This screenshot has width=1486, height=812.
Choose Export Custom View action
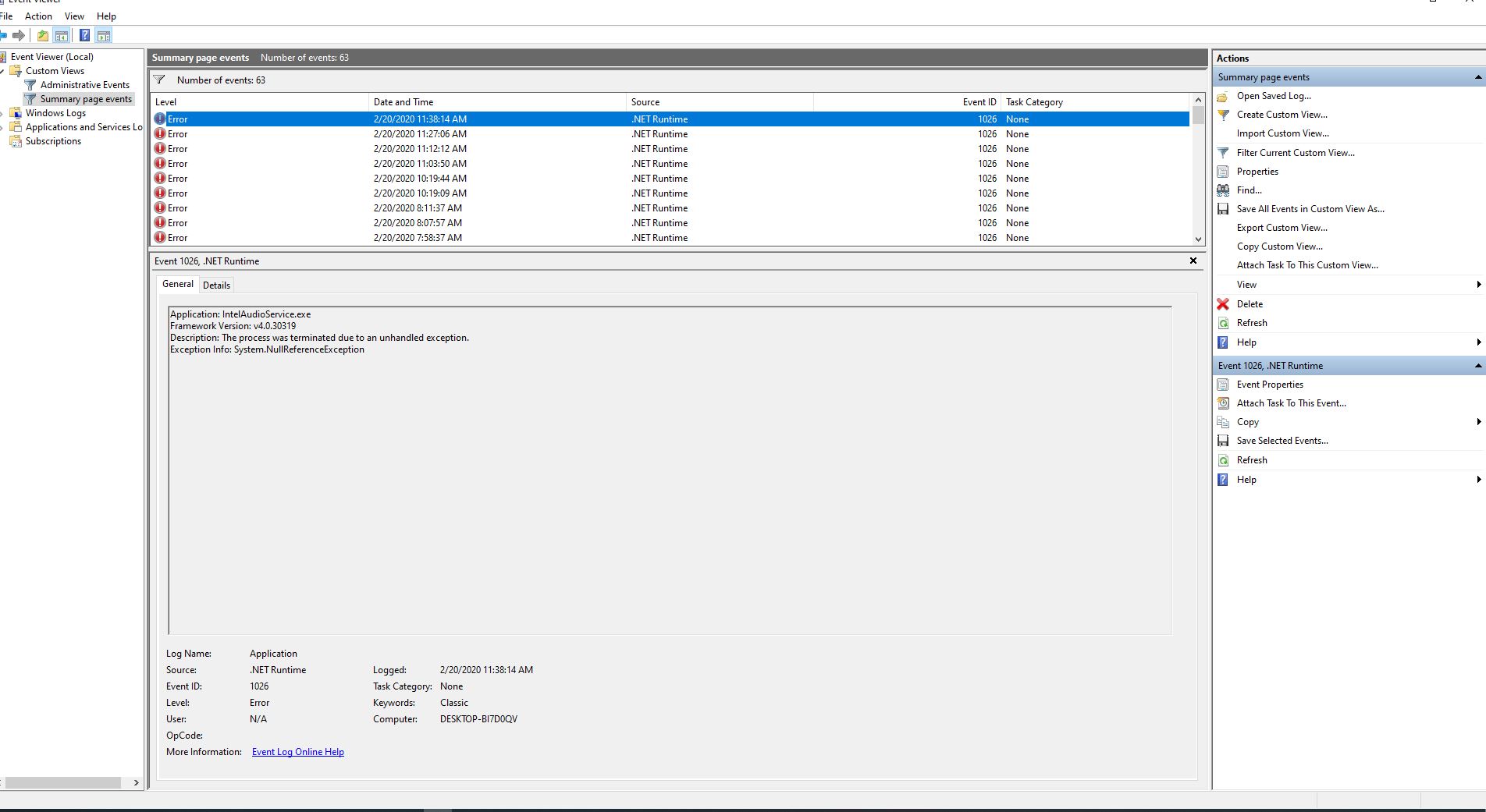pyautogui.click(x=1282, y=228)
